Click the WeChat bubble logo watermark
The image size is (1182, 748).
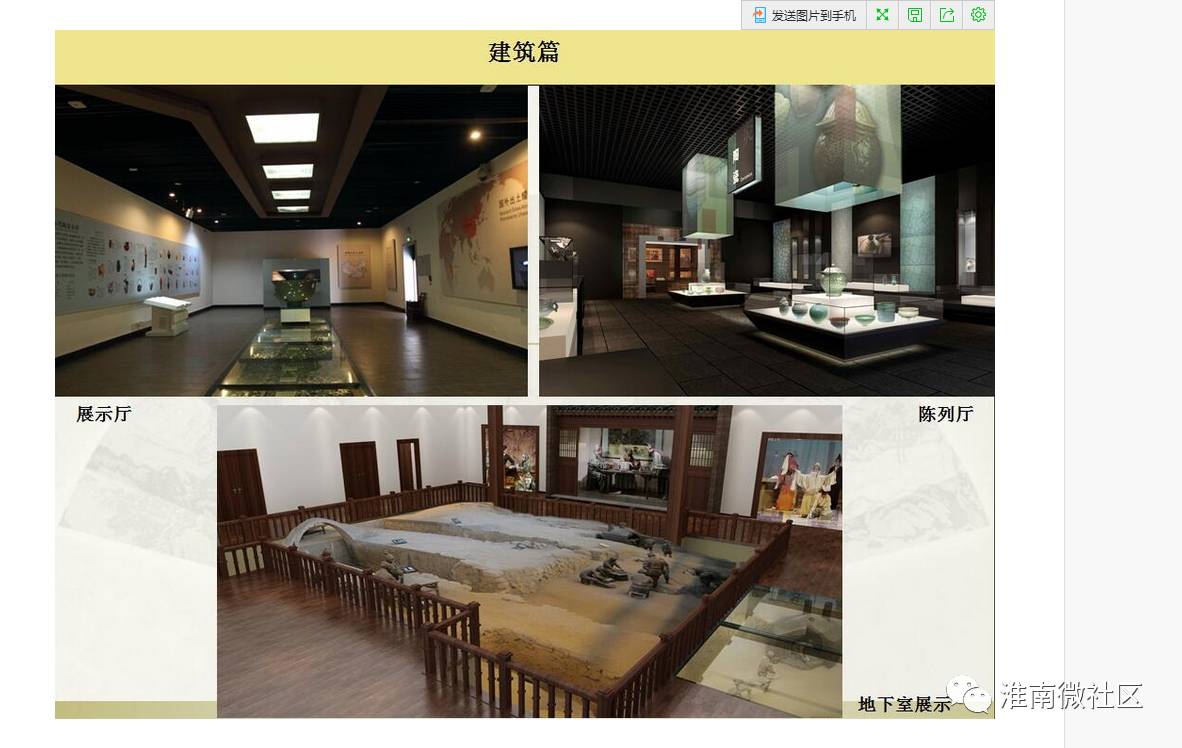coord(969,693)
